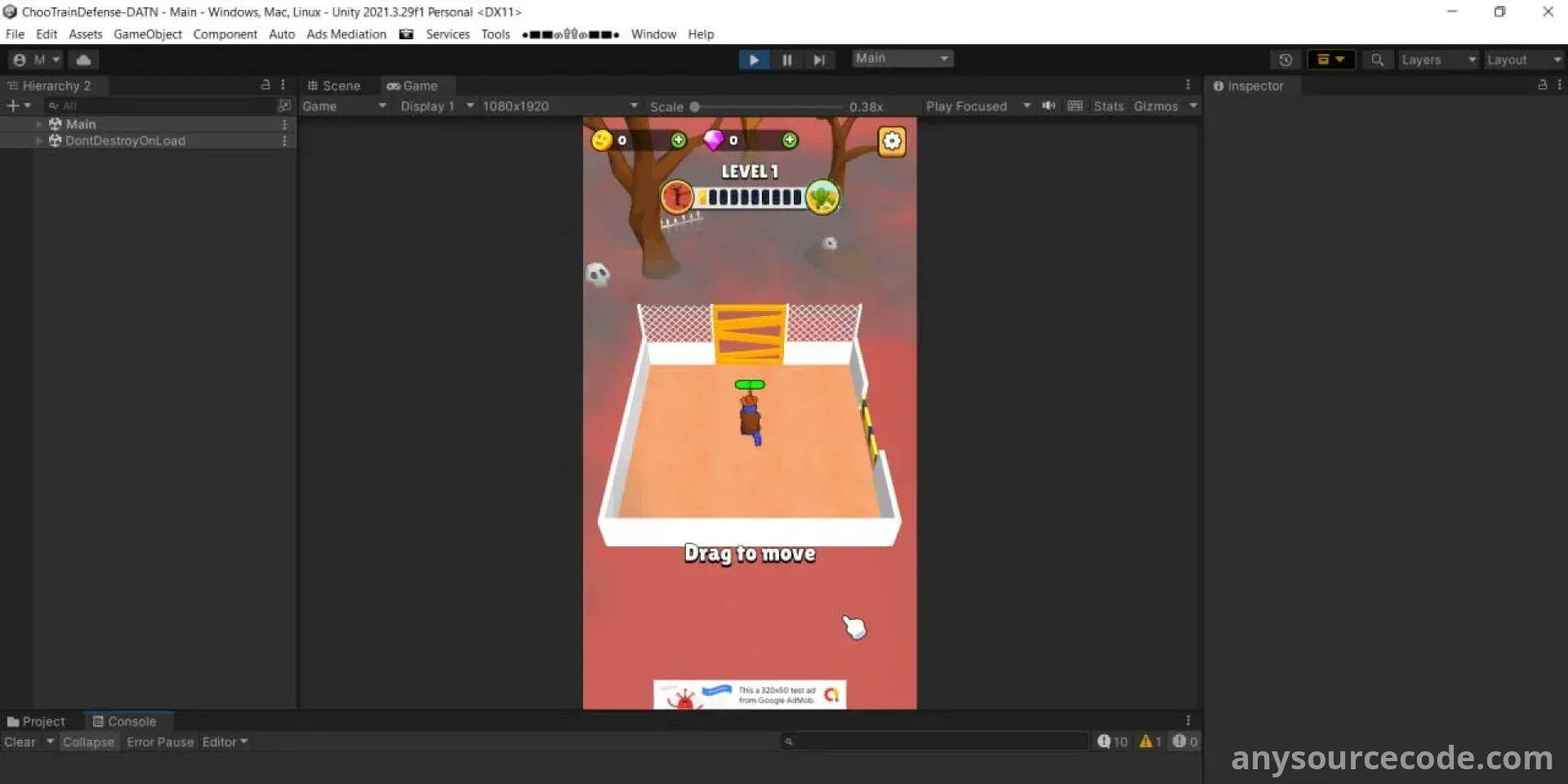
Task: Click the Step frame button
Action: coord(818,60)
